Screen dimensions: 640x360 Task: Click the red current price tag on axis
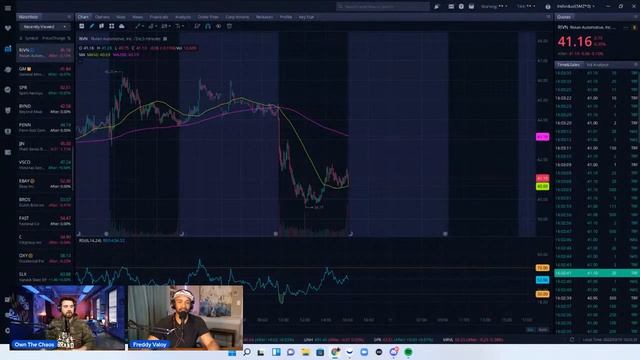(542, 178)
